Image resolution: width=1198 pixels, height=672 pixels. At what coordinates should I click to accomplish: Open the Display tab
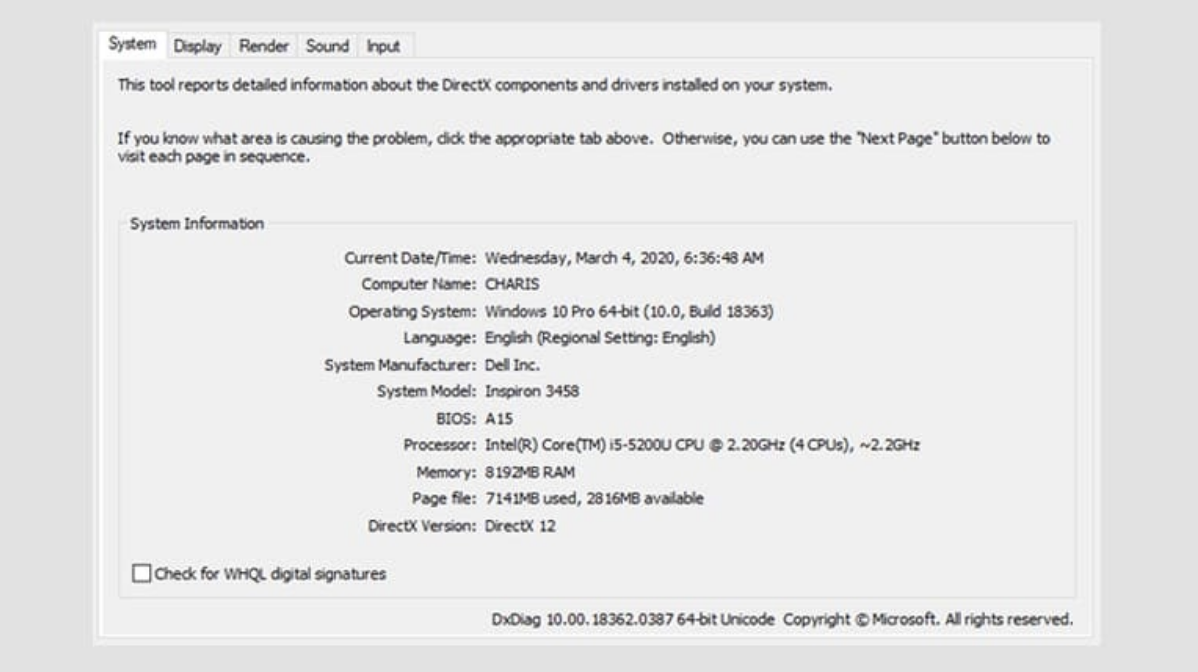(197, 46)
